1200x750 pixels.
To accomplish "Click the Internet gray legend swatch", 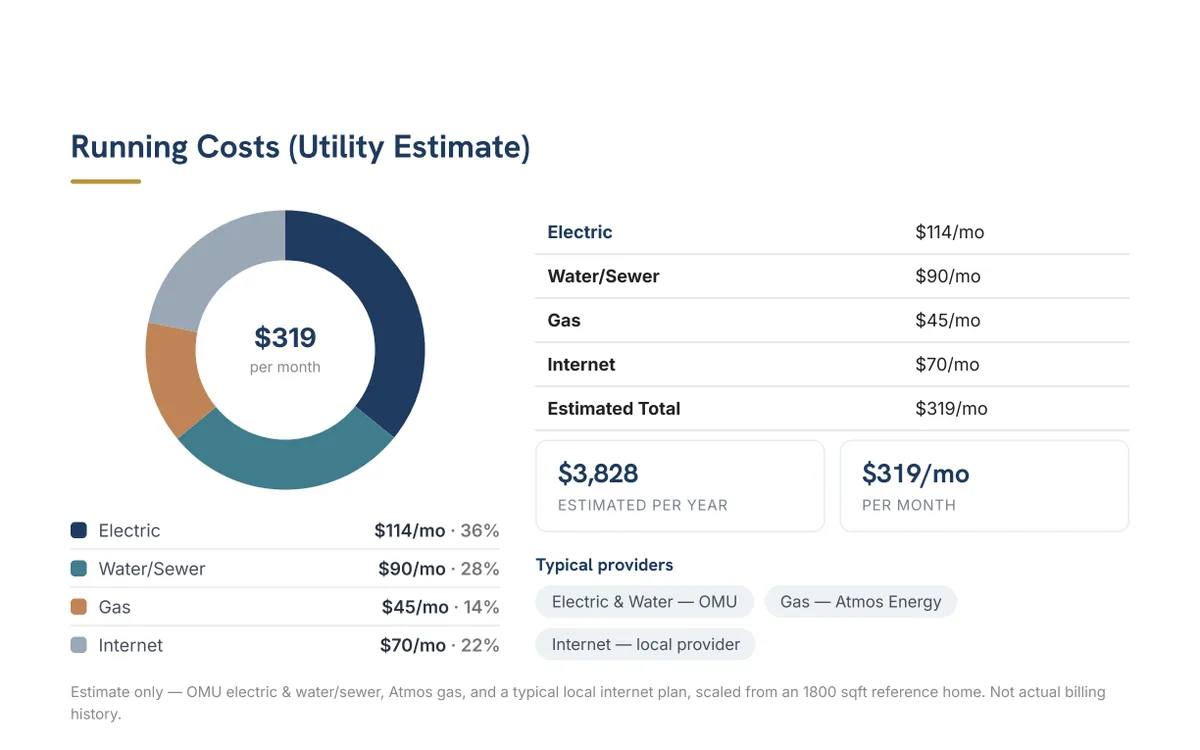I will tap(79, 645).
